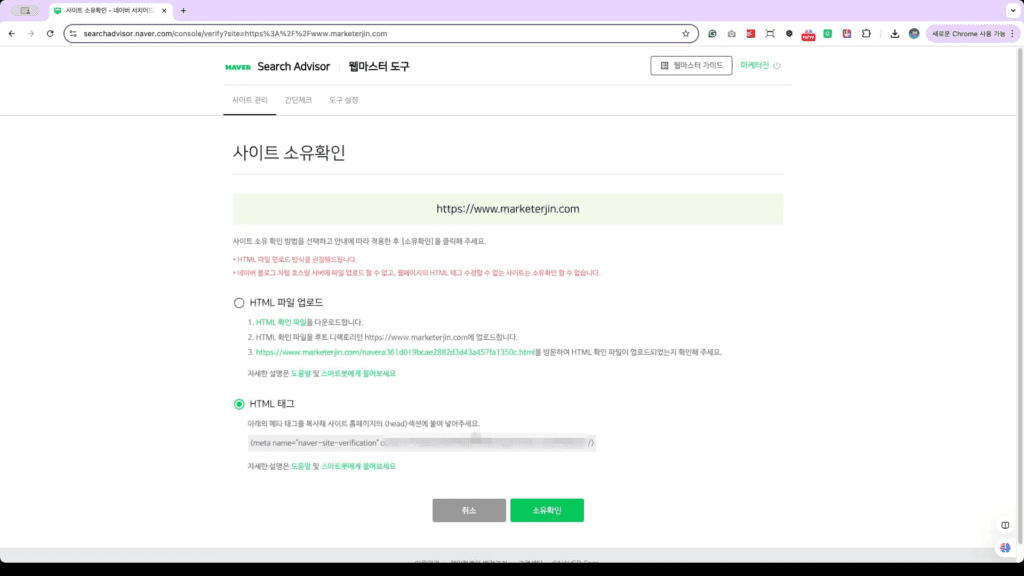Viewport: 1024px width, 576px height.
Task: Download the HTML 확인 파일 link
Action: 281,322
